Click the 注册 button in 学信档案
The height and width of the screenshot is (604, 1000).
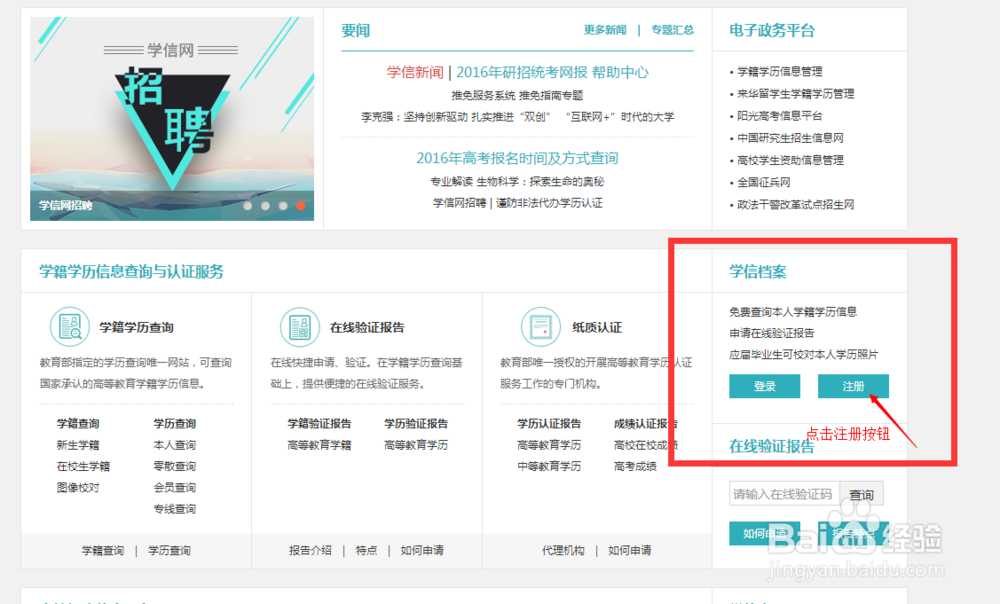click(x=853, y=386)
